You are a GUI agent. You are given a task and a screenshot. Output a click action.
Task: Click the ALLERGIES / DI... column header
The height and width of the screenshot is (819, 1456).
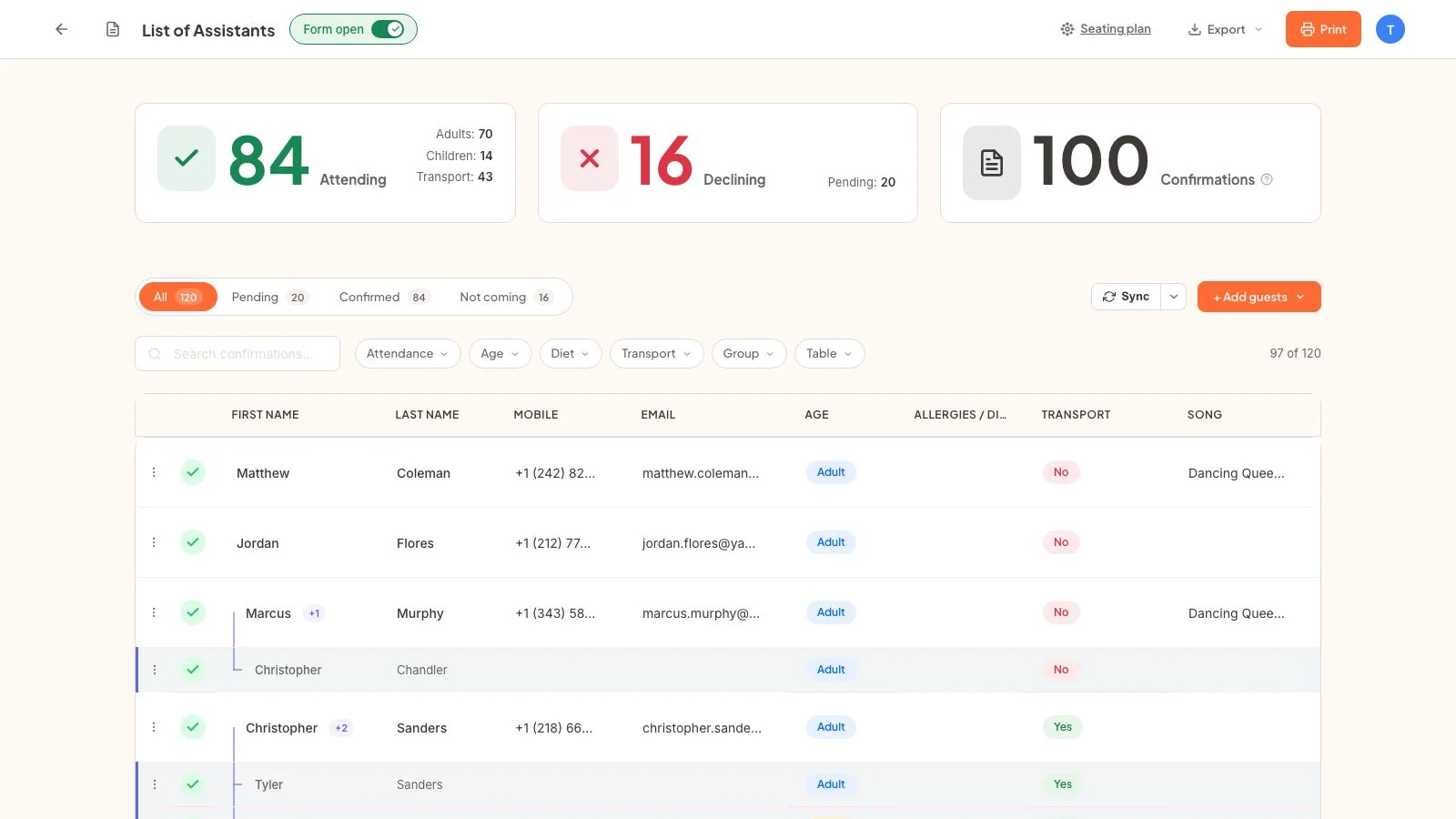960,414
